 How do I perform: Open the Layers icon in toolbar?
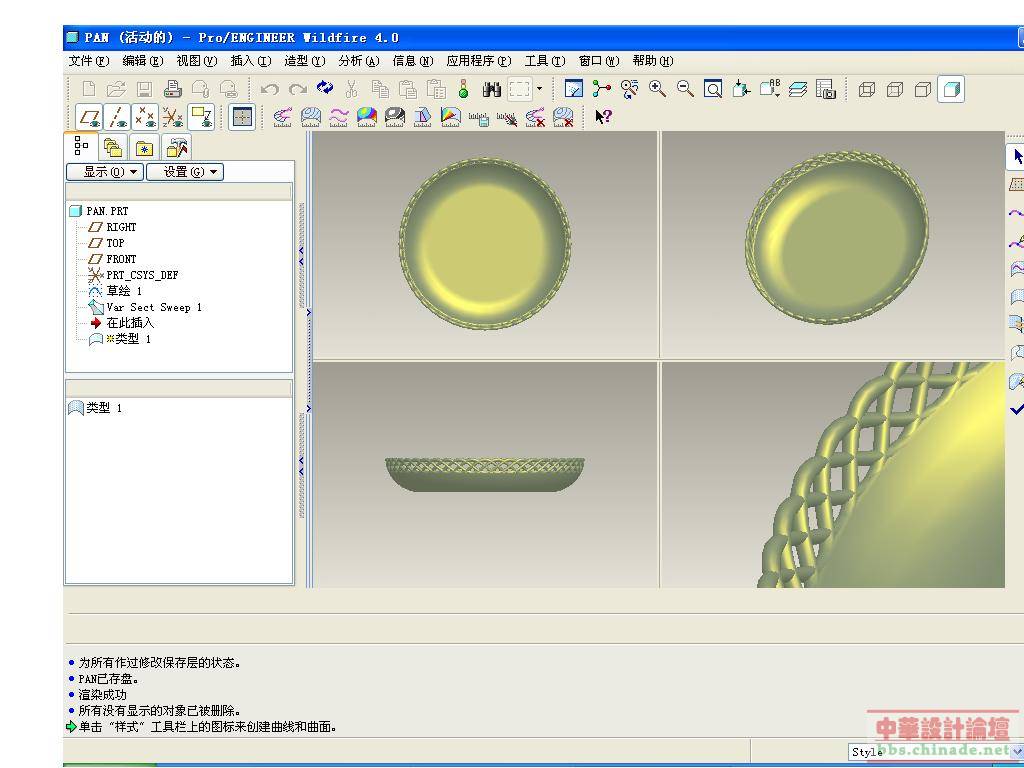tap(797, 89)
